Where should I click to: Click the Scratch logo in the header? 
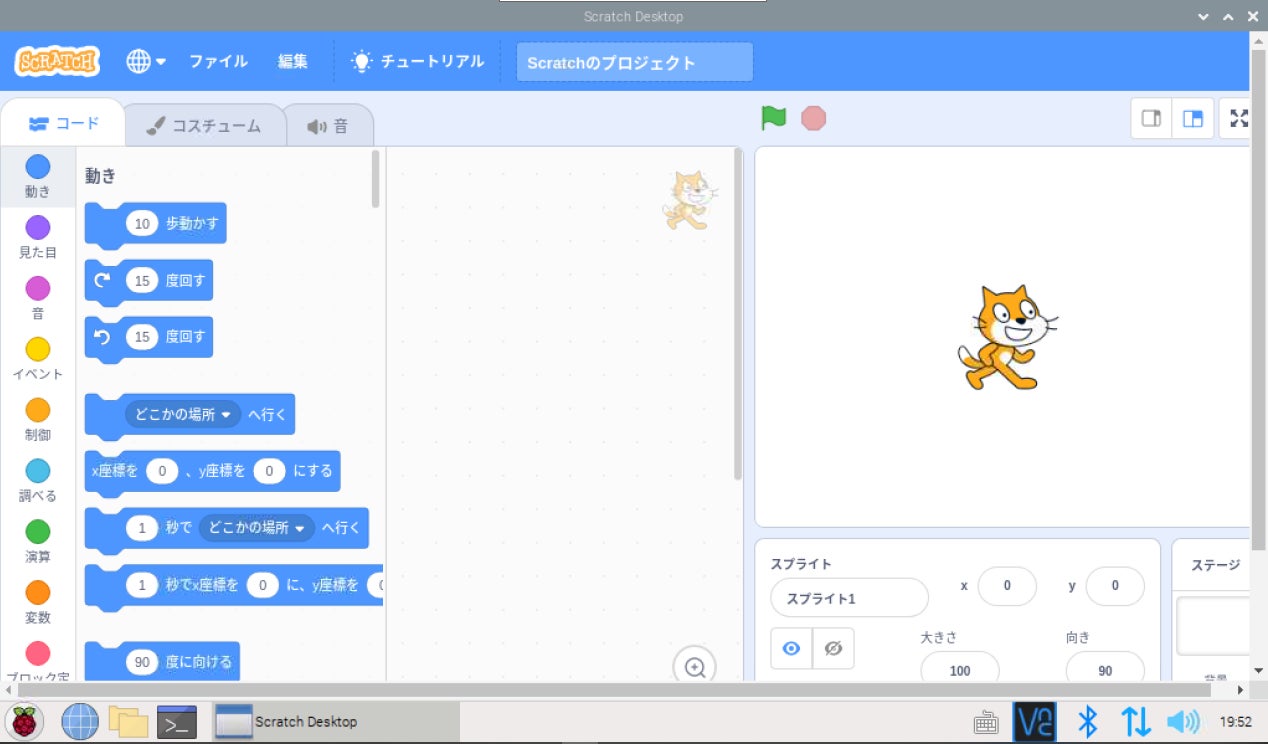pyautogui.click(x=55, y=60)
